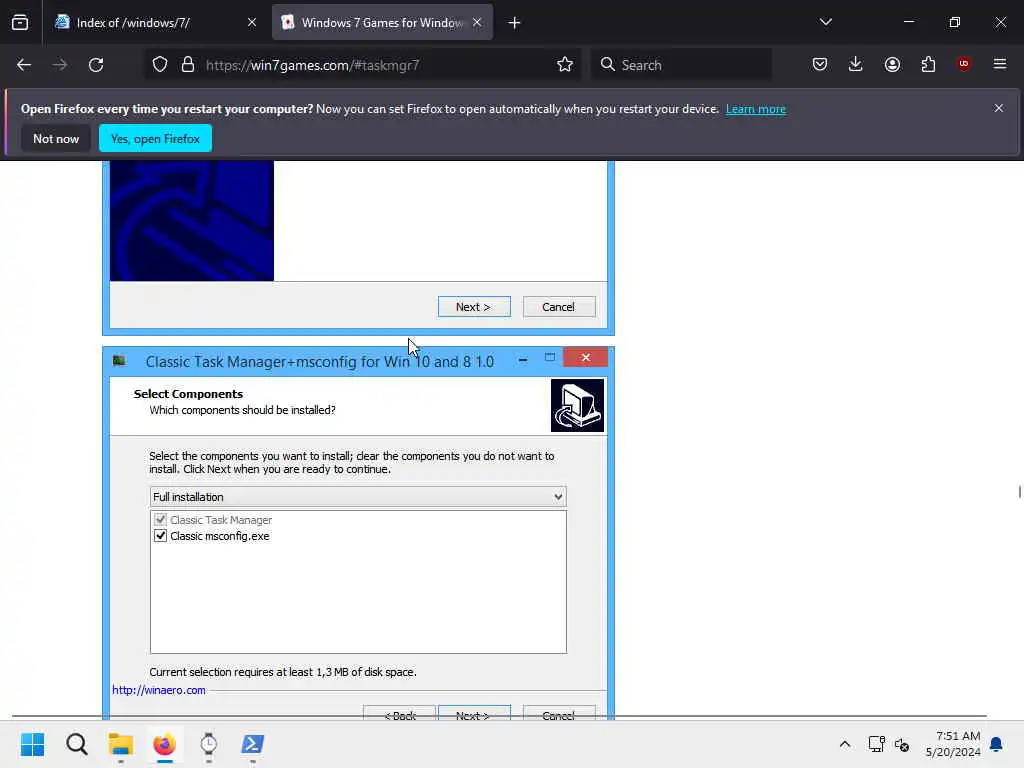Screen dimensions: 1024x768
Task: Reload the current page
Action: tap(96, 65)
